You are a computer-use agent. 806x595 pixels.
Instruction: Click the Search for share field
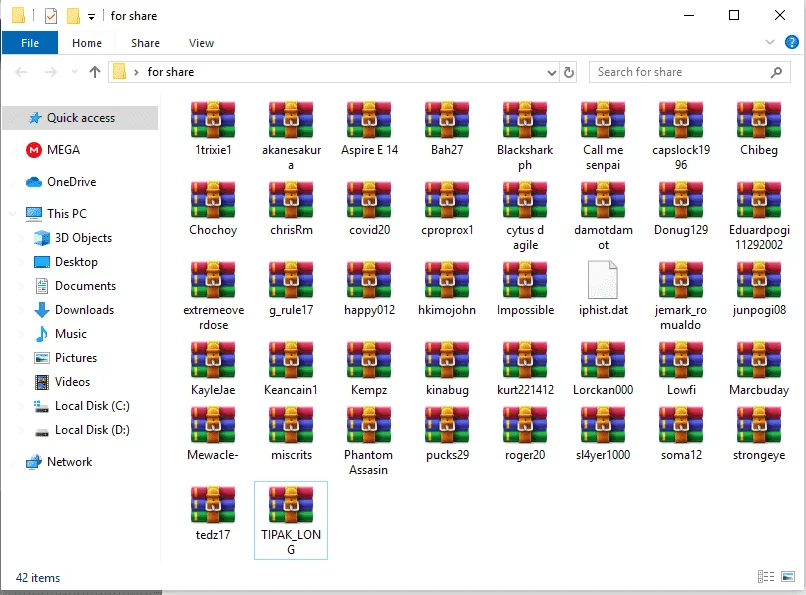(x=690, y=72)
